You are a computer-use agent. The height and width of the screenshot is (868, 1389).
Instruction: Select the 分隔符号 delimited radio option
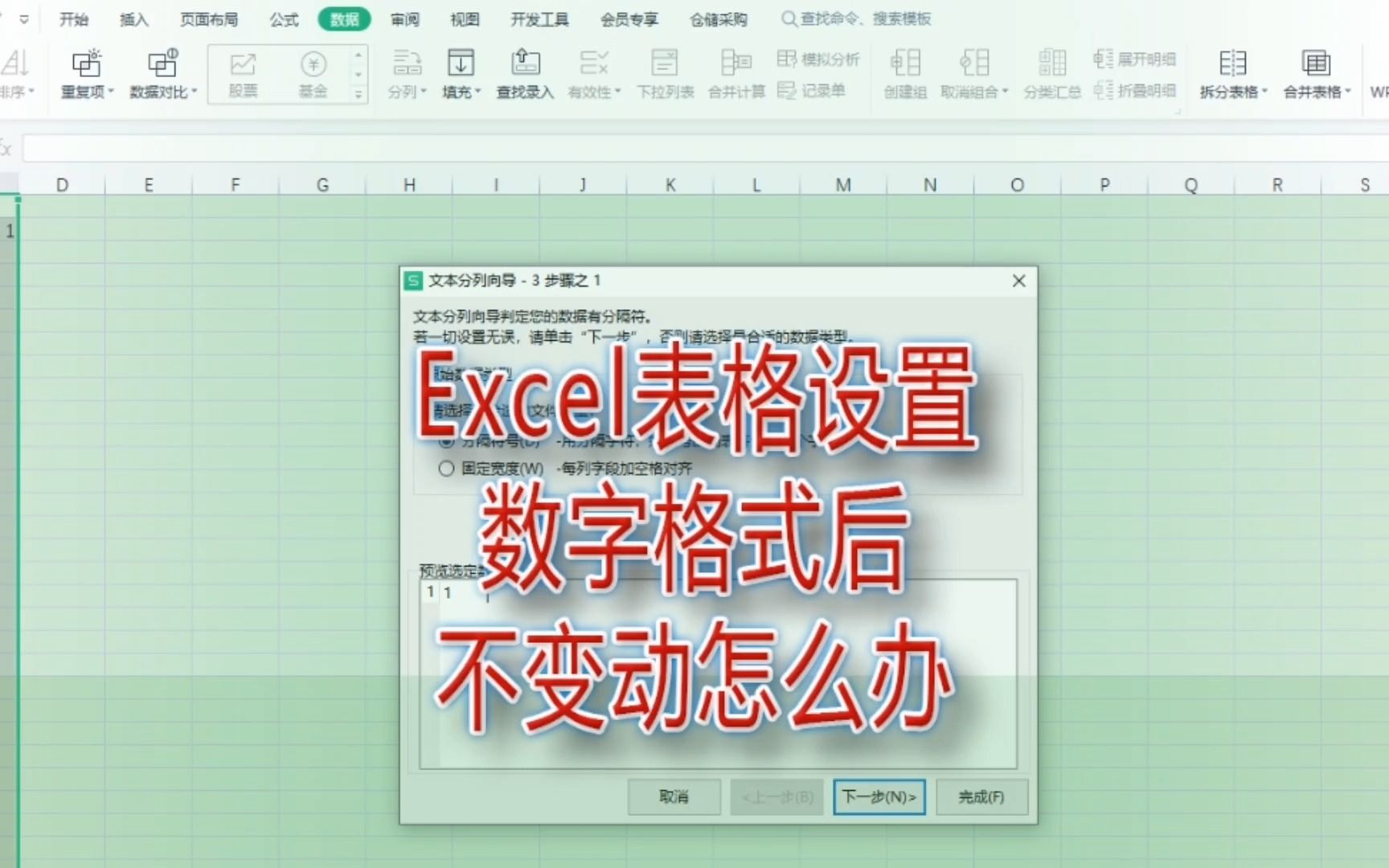446,440
